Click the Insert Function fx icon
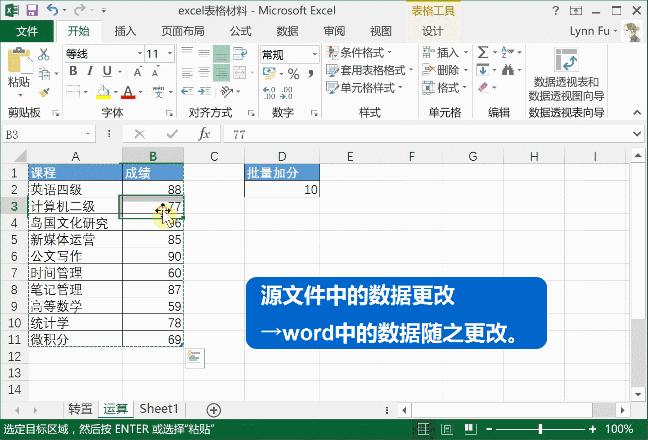Screen dimensions: 648x440 204,134
